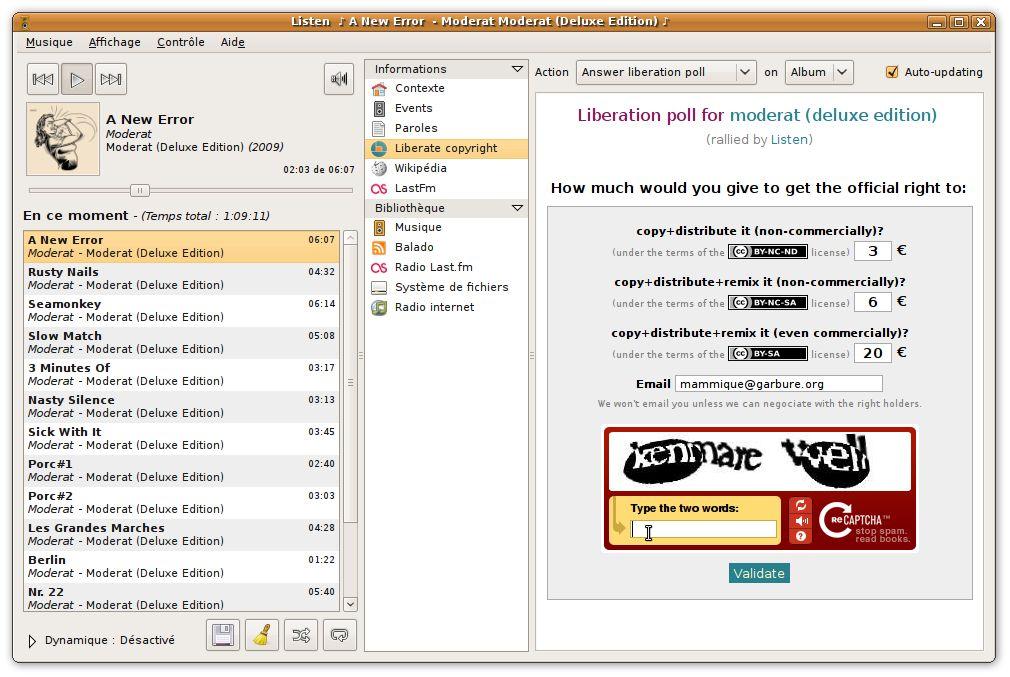Open reCAPTCHA help question mark icon
Viewport: 1010px width, 677px height.
(801, 536)
